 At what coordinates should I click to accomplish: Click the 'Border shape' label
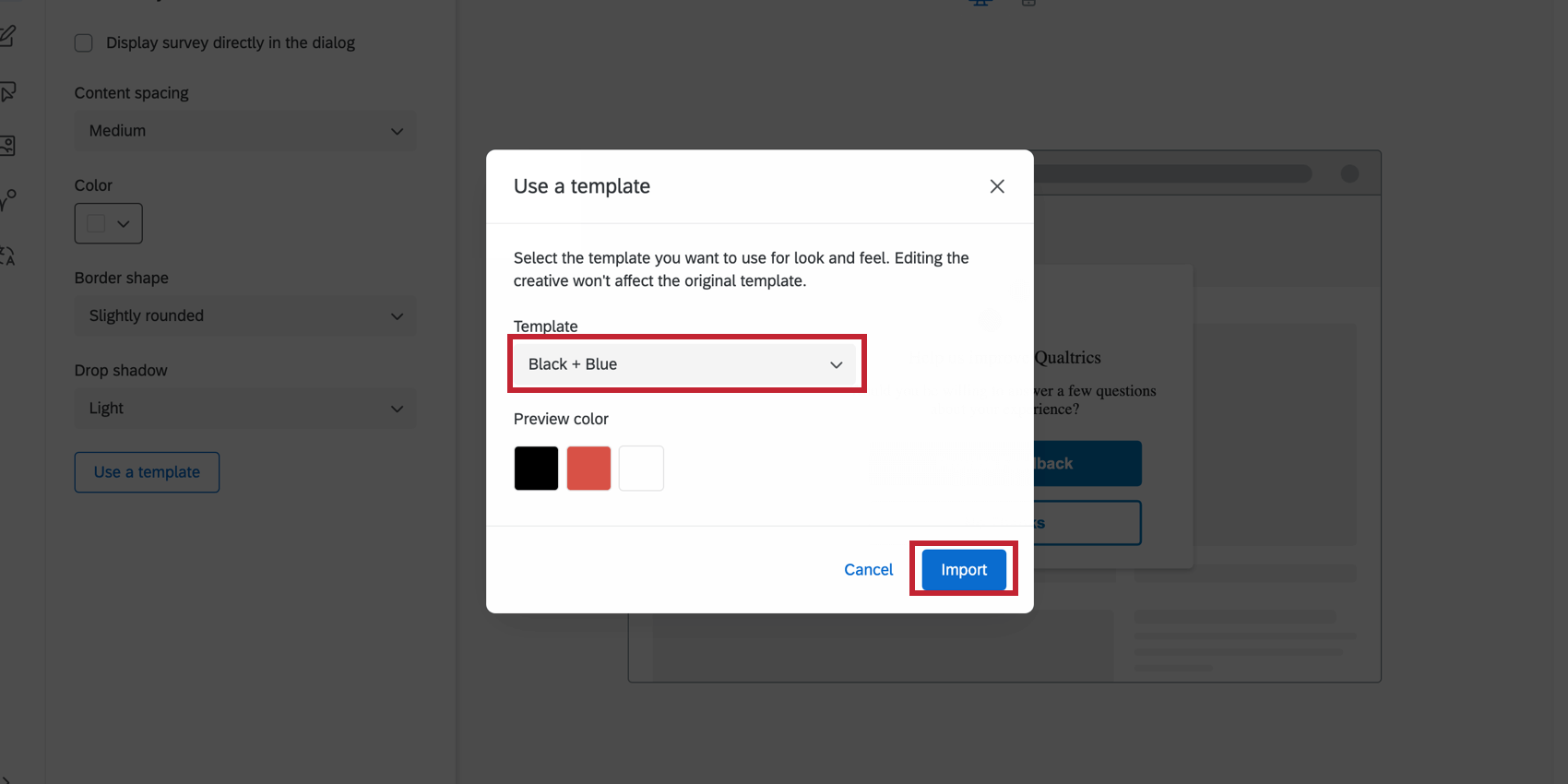(x=122, y=278)
